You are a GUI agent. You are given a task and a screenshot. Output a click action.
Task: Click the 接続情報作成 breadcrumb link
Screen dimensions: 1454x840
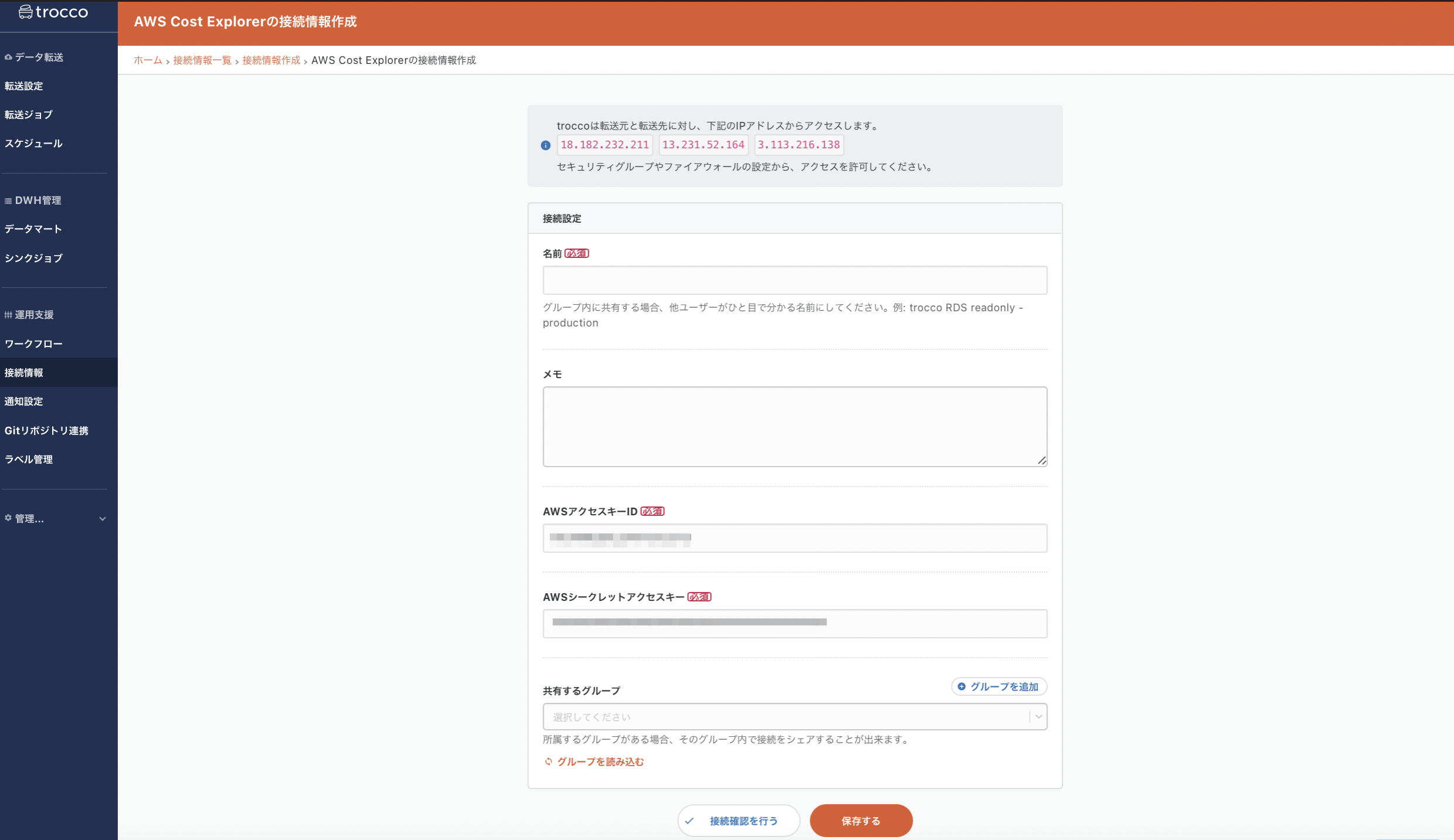pyautogui.click(x=271, y=60)
